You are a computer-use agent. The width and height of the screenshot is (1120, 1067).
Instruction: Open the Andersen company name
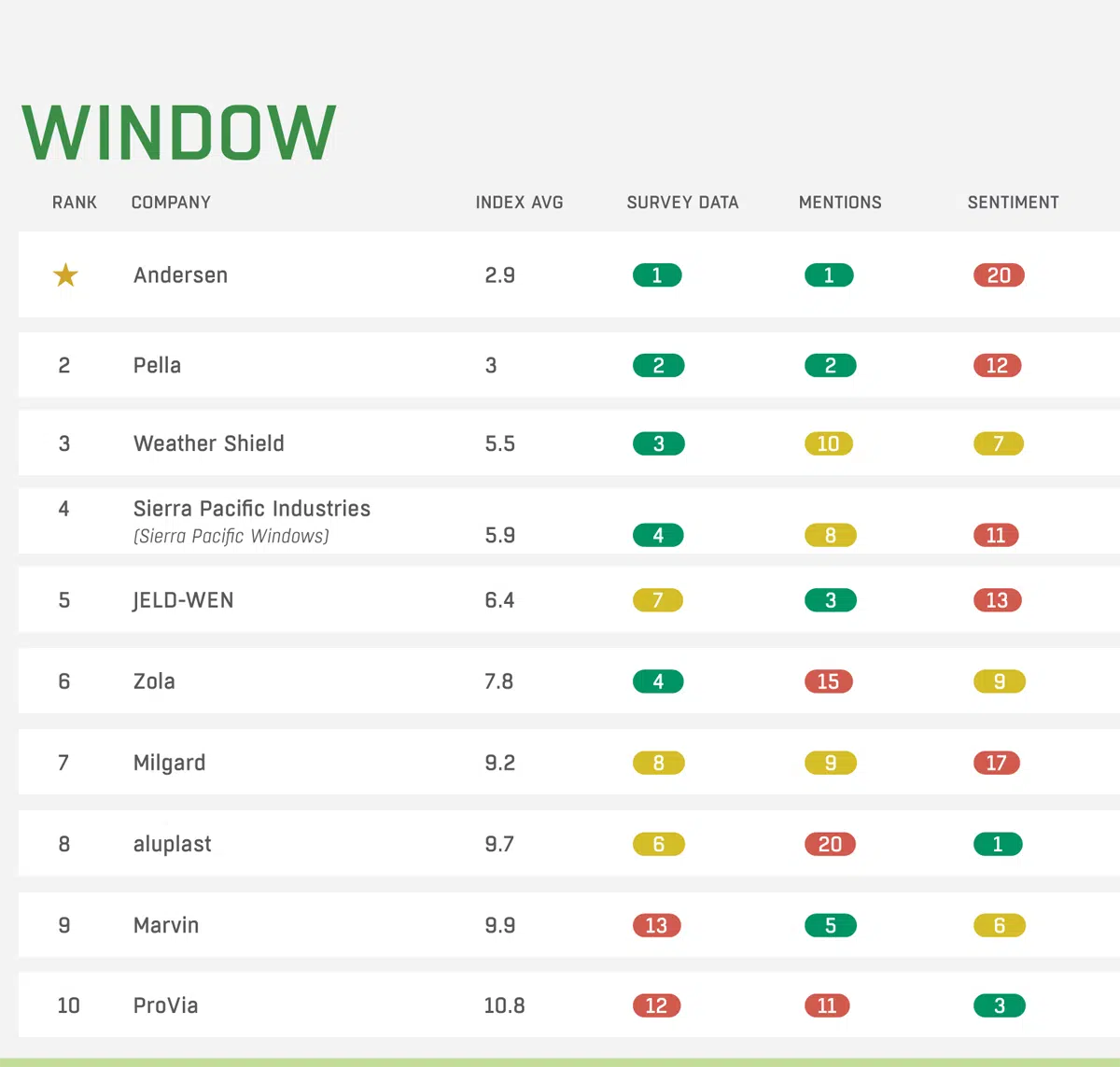coord(180,275)
